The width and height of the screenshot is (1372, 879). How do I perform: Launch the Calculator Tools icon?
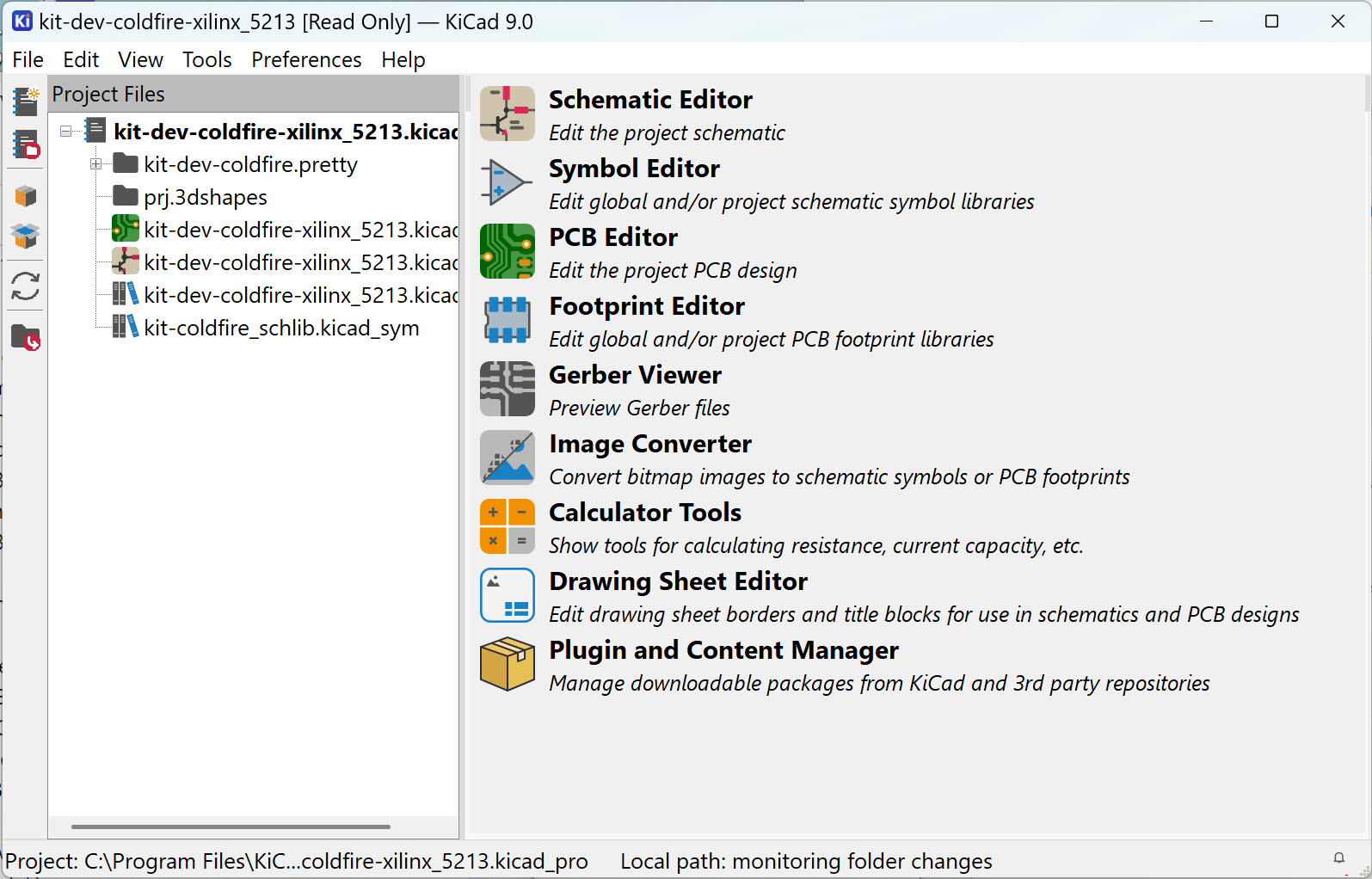[x=508, y=526]
